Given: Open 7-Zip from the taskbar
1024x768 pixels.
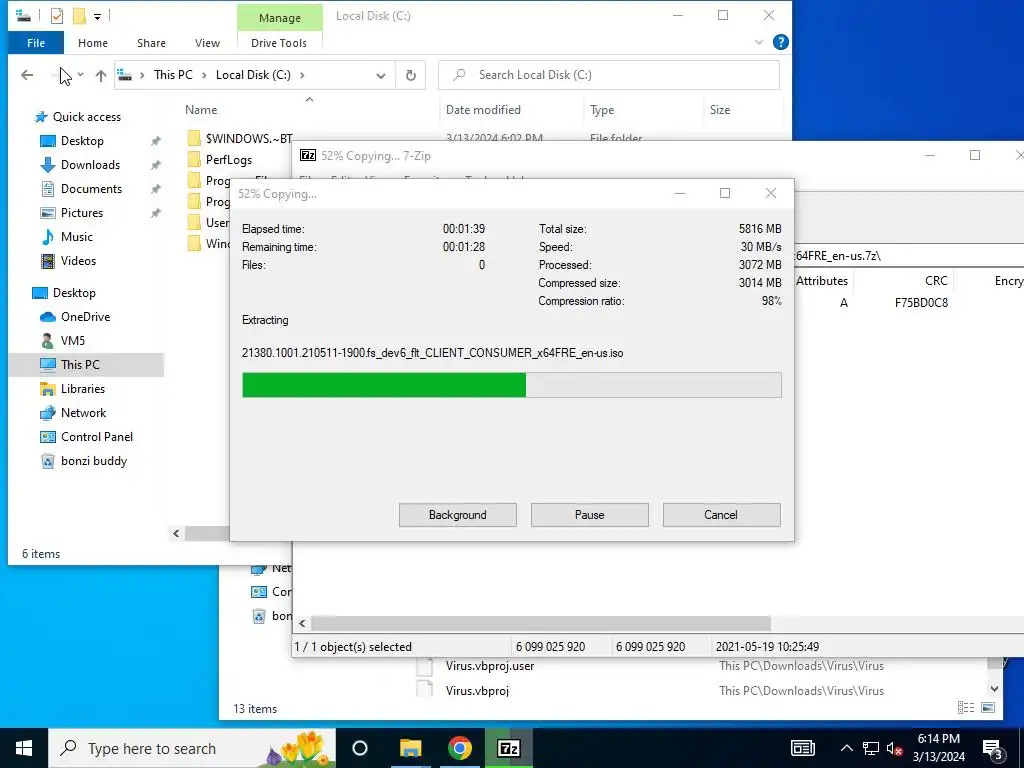Looking at the screenshot, I should (509, 748).
